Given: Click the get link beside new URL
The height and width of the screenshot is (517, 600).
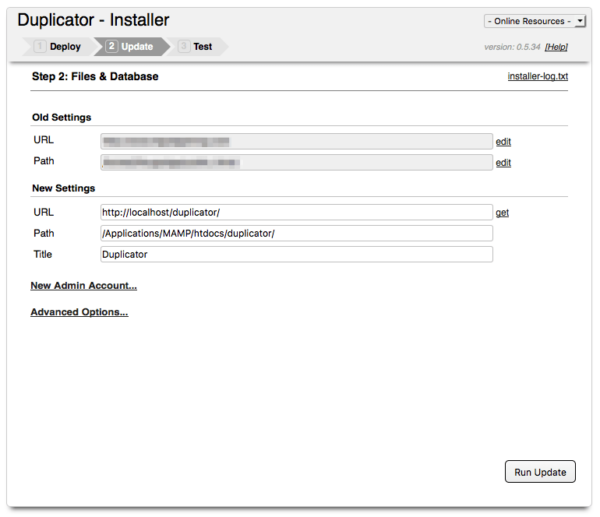Looking at the screenshot, I should pos(502,213).
